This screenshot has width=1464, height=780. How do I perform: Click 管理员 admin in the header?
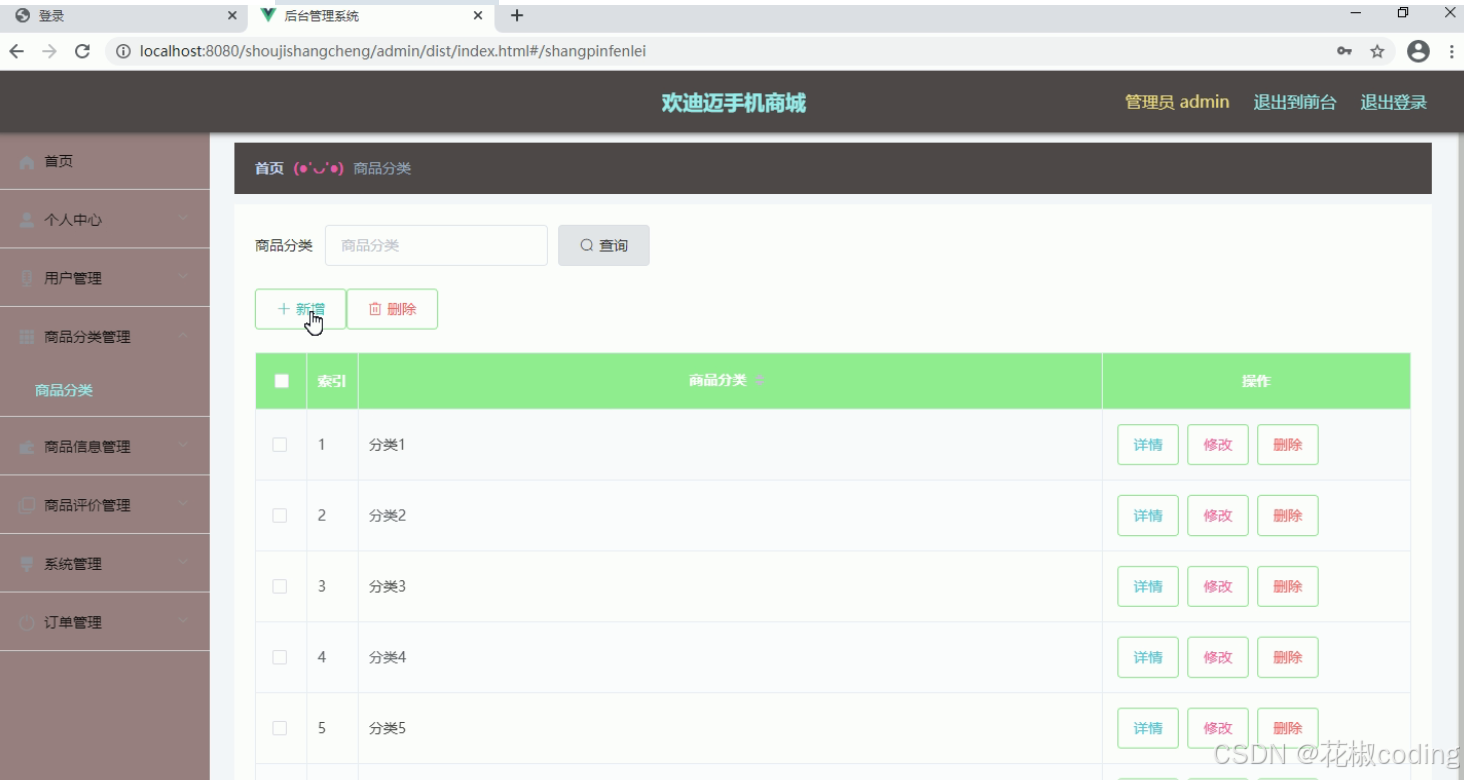tap(1177, 102)
